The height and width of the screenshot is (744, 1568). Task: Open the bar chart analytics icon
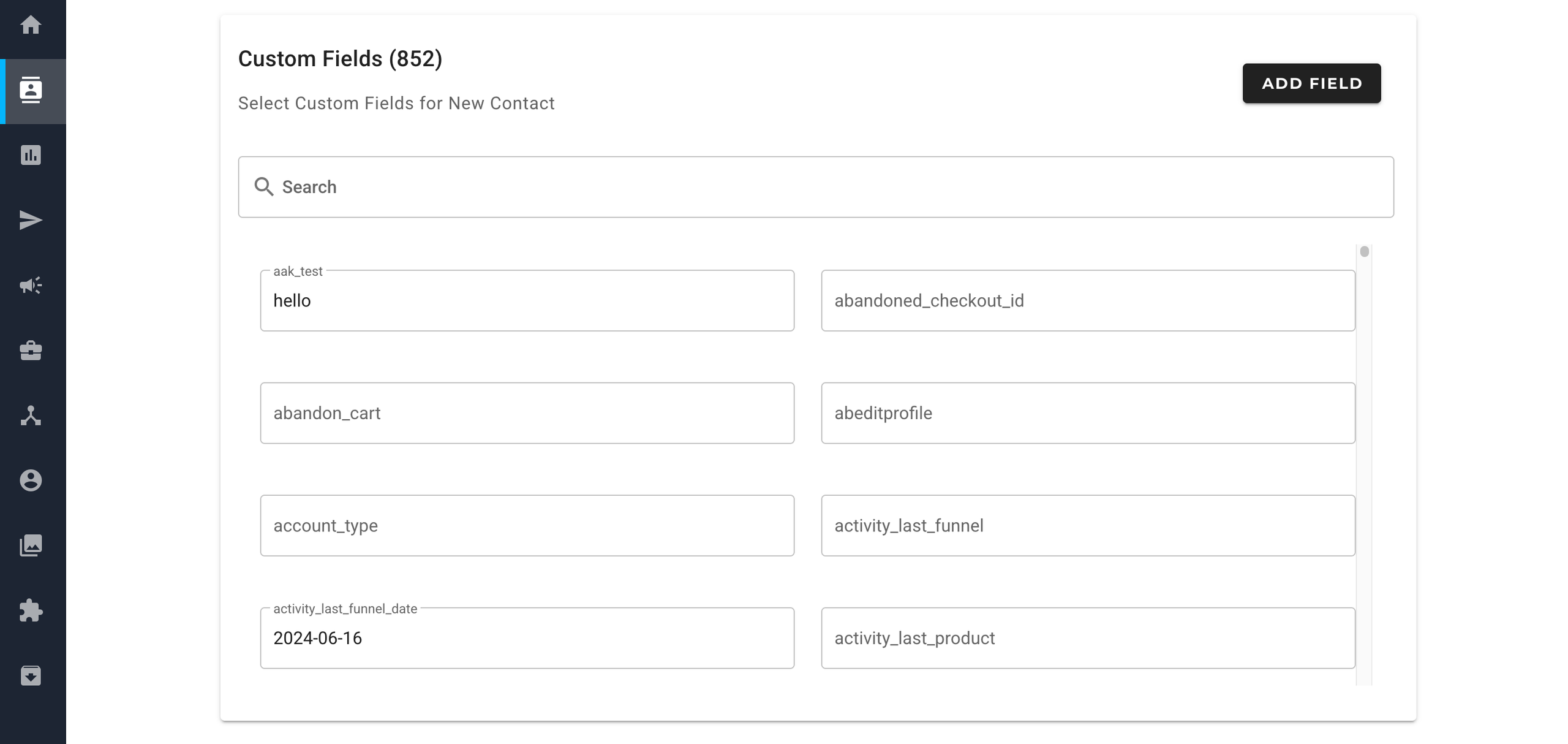[31, 155]
